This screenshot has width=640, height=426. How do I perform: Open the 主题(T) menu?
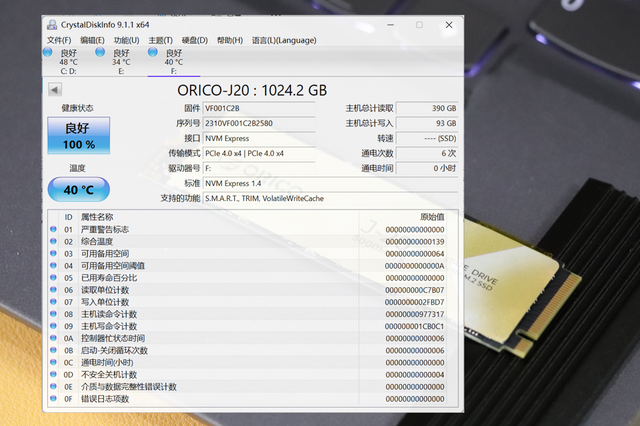(x=160, y=40)
